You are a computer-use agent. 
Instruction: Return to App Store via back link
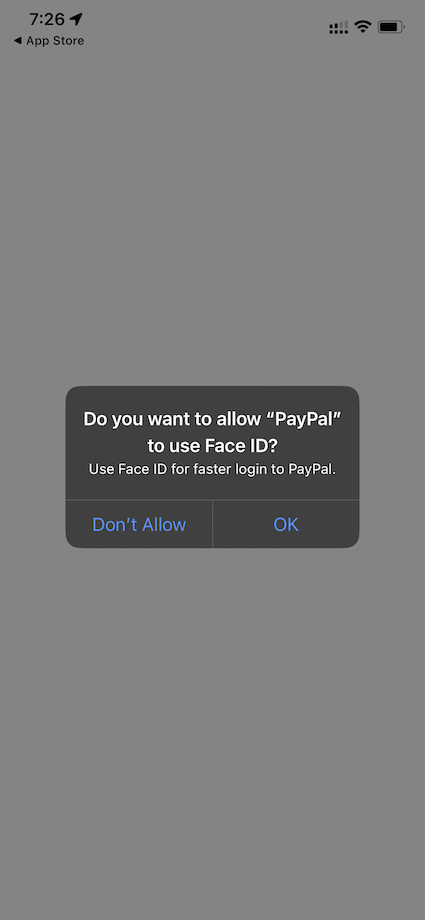tap(49, 40)
